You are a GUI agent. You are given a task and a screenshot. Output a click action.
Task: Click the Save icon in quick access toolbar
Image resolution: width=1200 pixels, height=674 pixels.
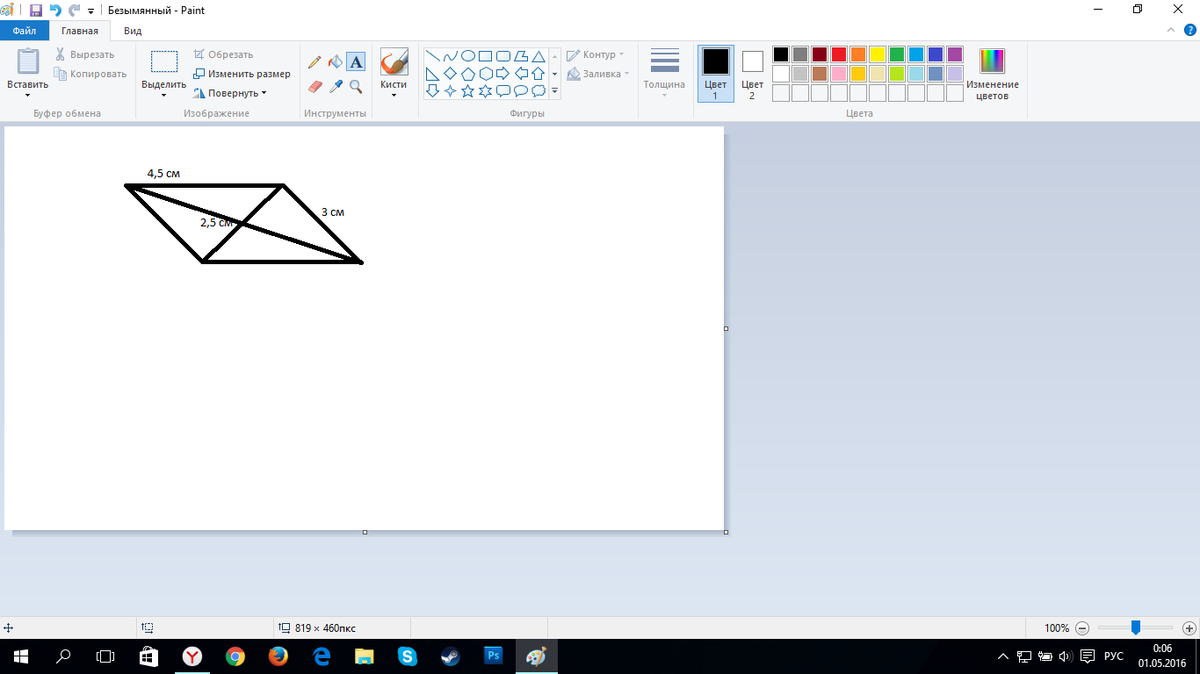click(x=36, y=10)
